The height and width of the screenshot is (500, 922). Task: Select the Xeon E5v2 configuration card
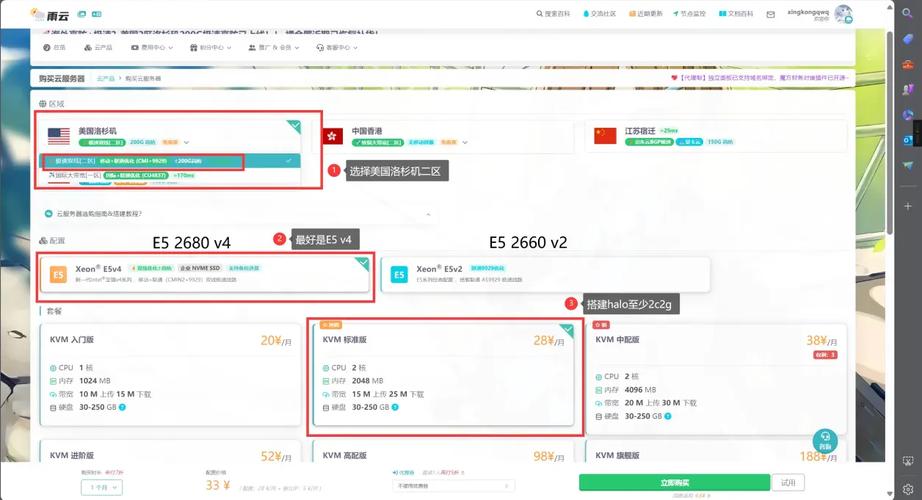[x=545, y=274]
